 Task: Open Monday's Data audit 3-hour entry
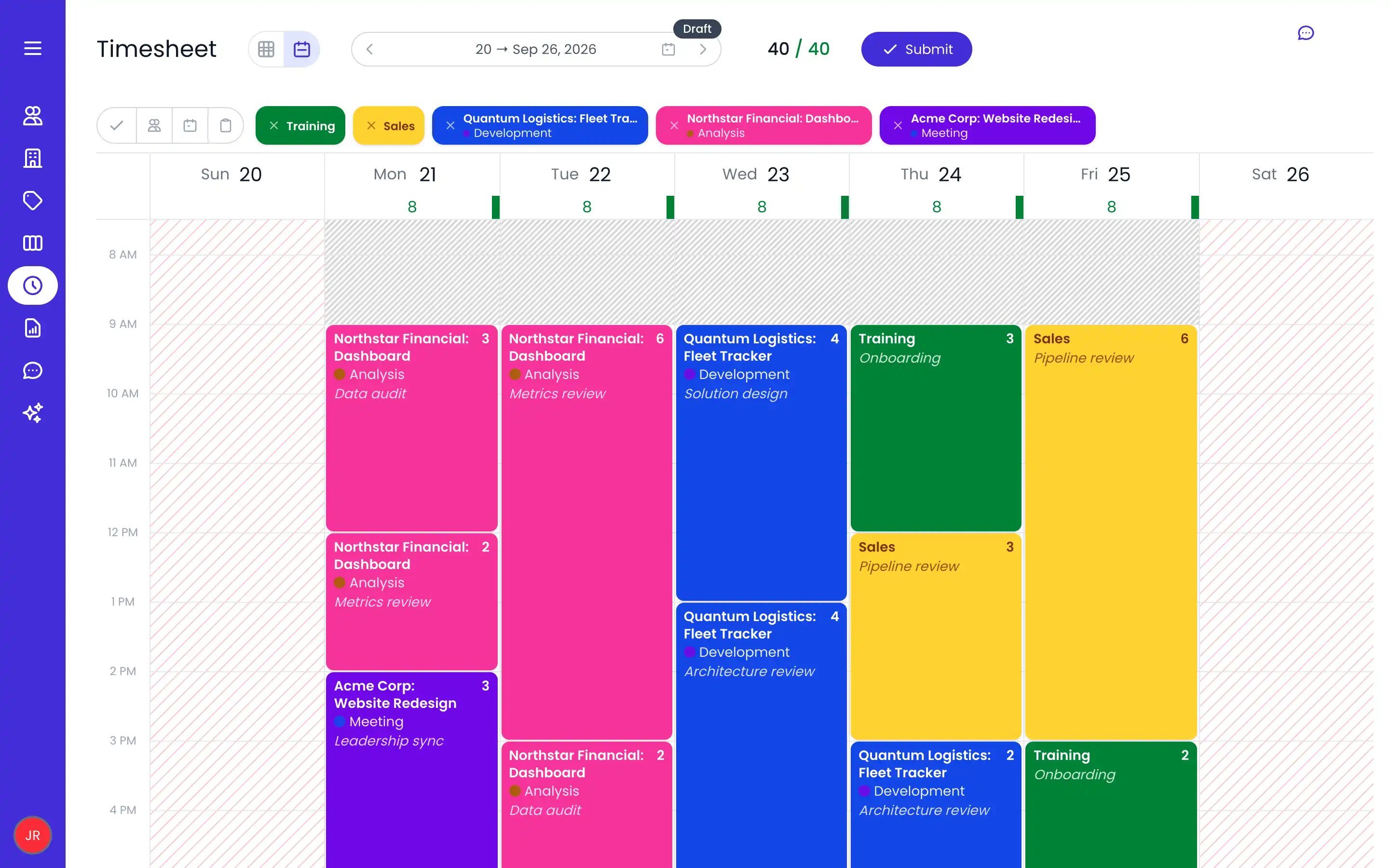411,428
